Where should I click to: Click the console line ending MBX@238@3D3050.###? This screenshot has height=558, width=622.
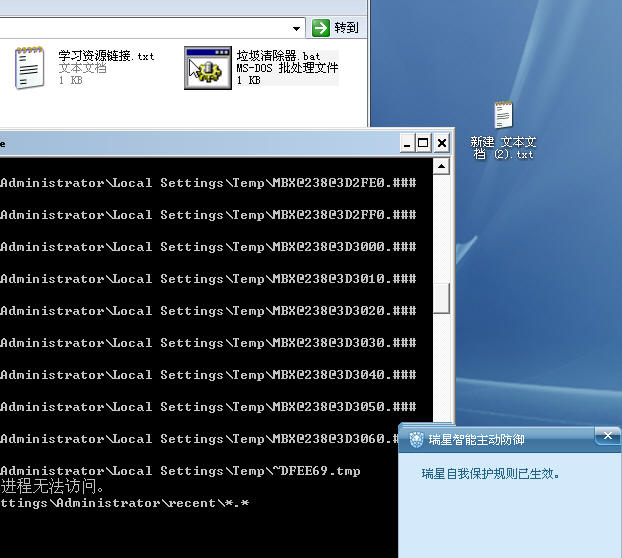(x=208, y=407)
